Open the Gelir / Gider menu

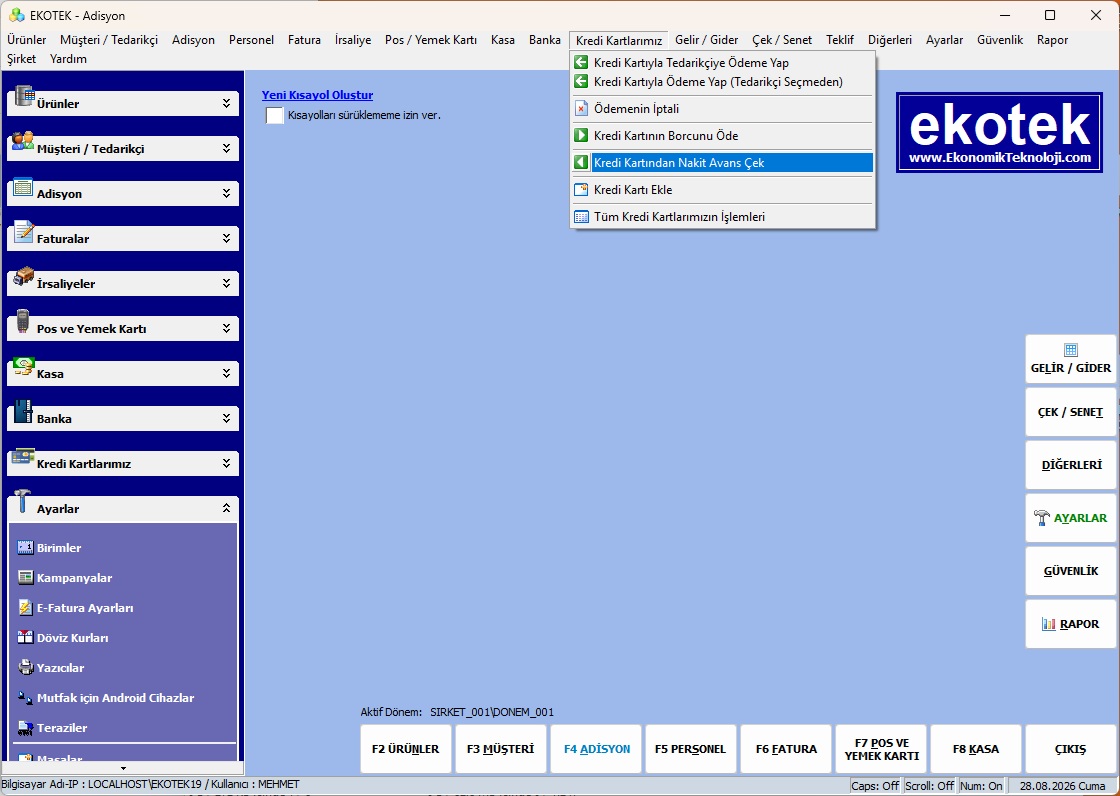click(x=706, y=40)
